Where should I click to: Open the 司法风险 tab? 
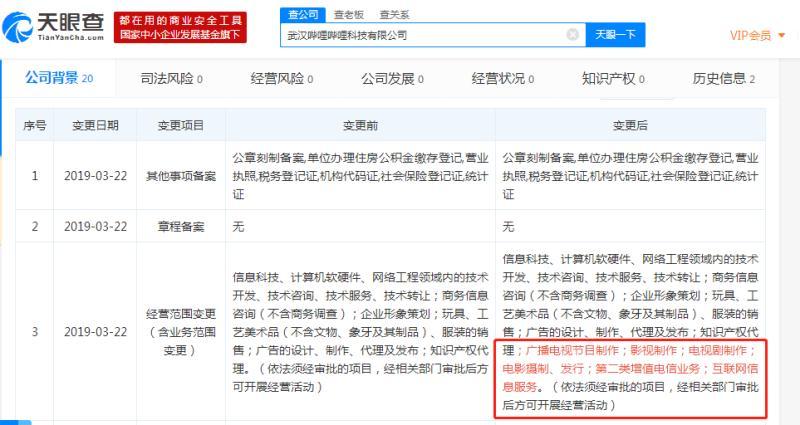[171, 79]
